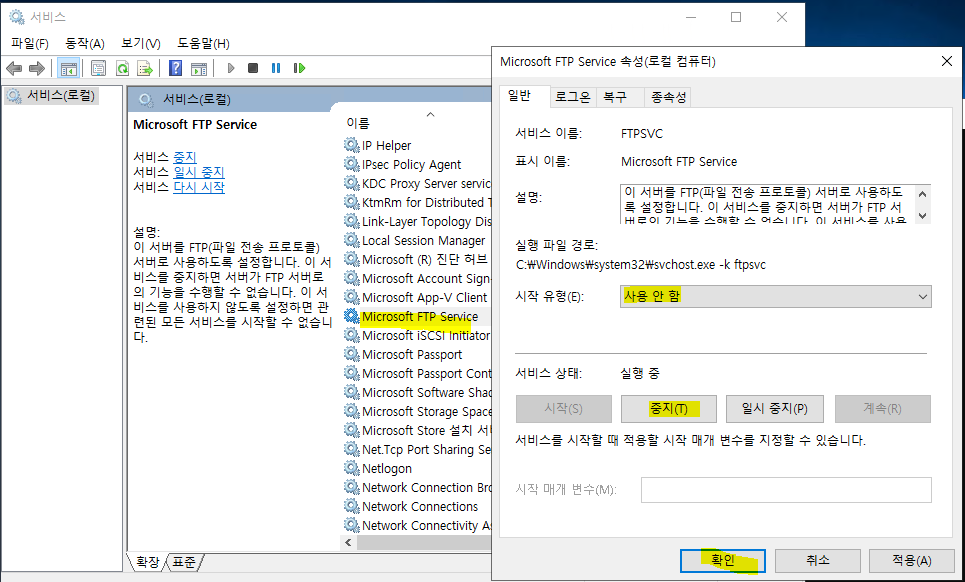Click the 중지(T) button
The height and width of the screenshot is (582, 965).
click(x=668, y=409)
